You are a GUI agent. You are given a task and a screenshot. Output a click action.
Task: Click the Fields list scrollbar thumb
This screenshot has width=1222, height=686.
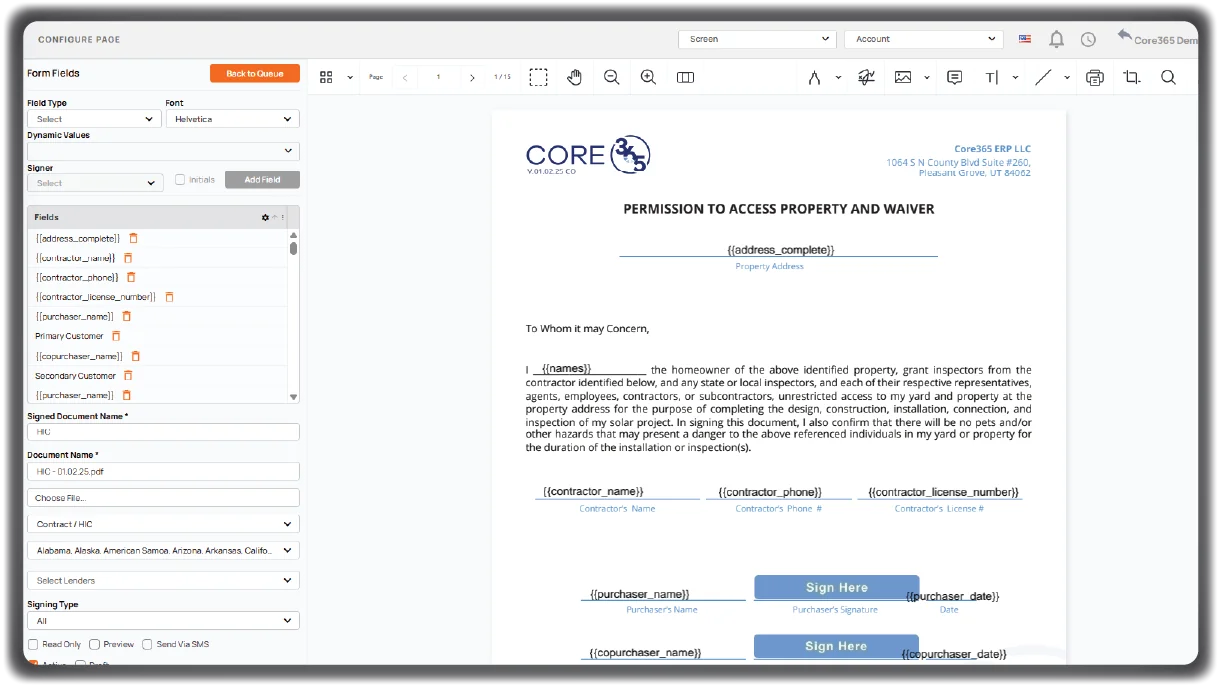293,248
